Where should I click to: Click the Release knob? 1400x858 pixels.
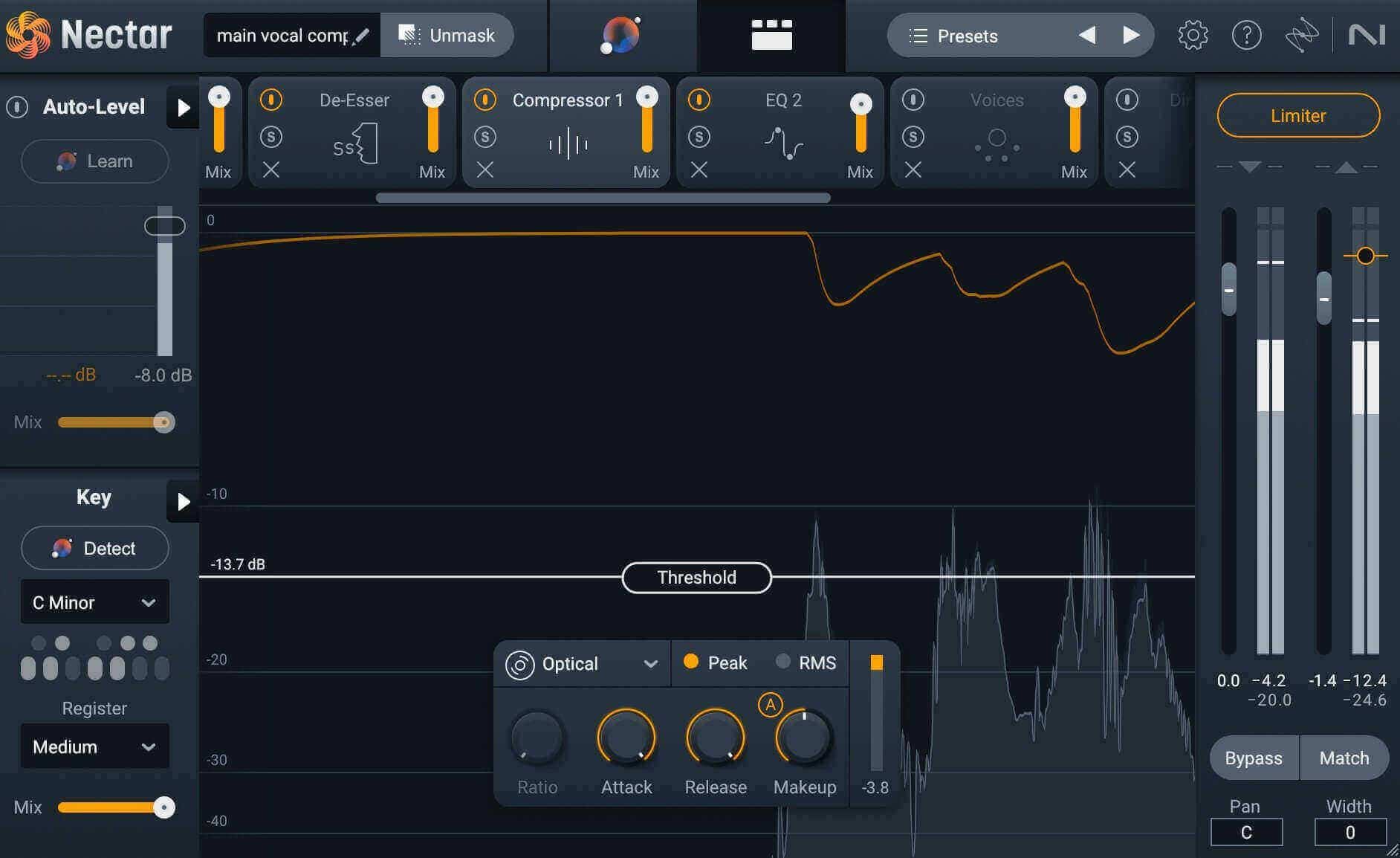pyautogui.click(x=716, y=738)
